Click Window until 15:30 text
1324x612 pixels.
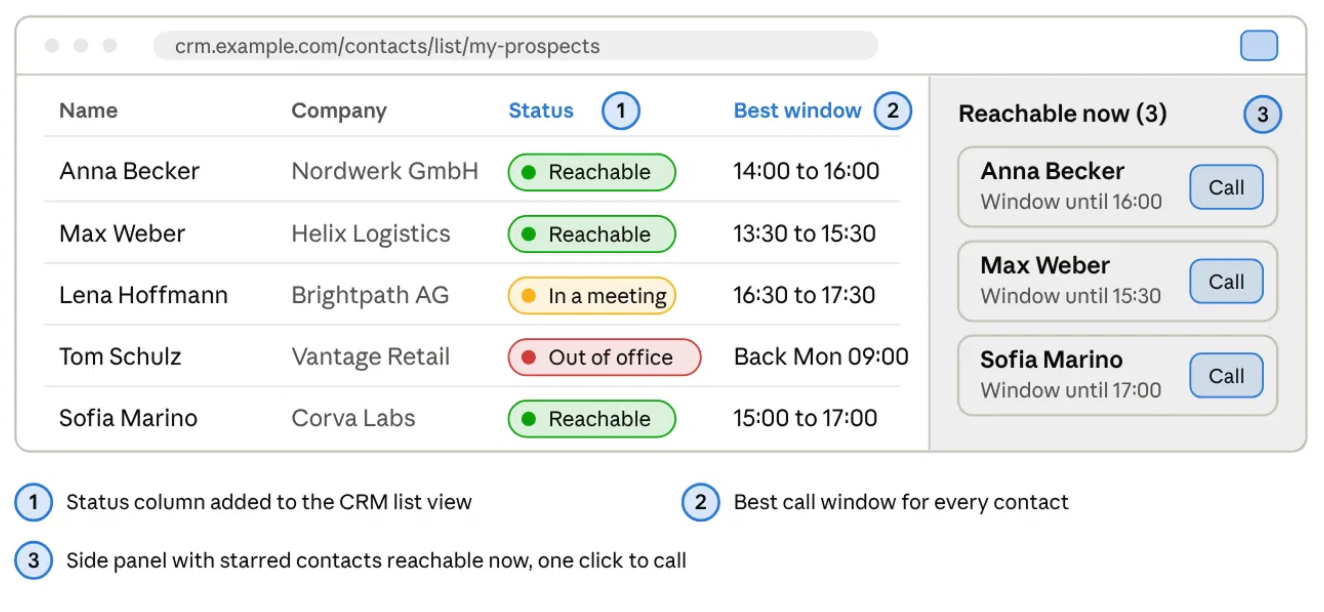tap(1070, 296)
